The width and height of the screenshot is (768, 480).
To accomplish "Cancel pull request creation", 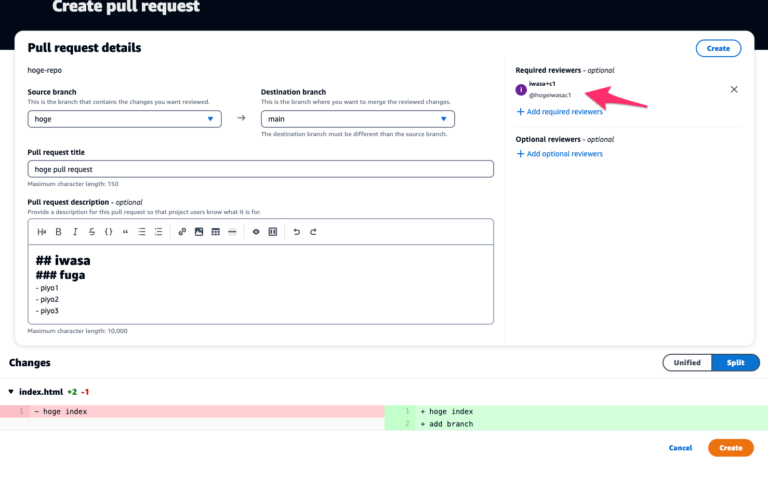I will [x=680, y=448].
